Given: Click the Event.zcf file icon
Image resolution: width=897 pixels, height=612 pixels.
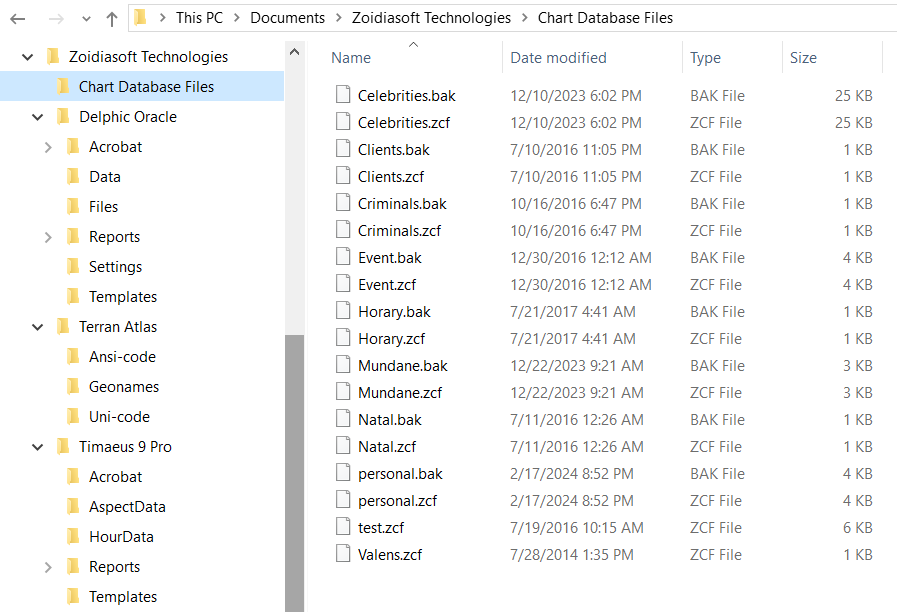Looking at the screenshot, I should [x=343, y=283].
